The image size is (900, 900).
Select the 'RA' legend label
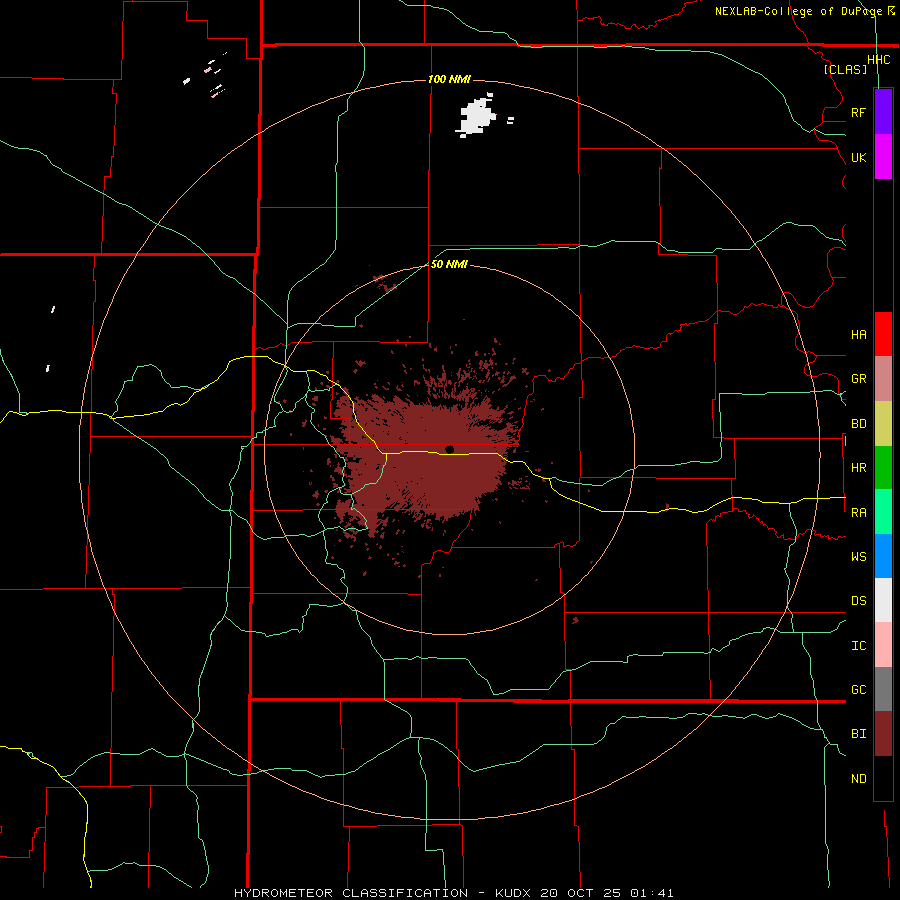click(x=858, y=513)
